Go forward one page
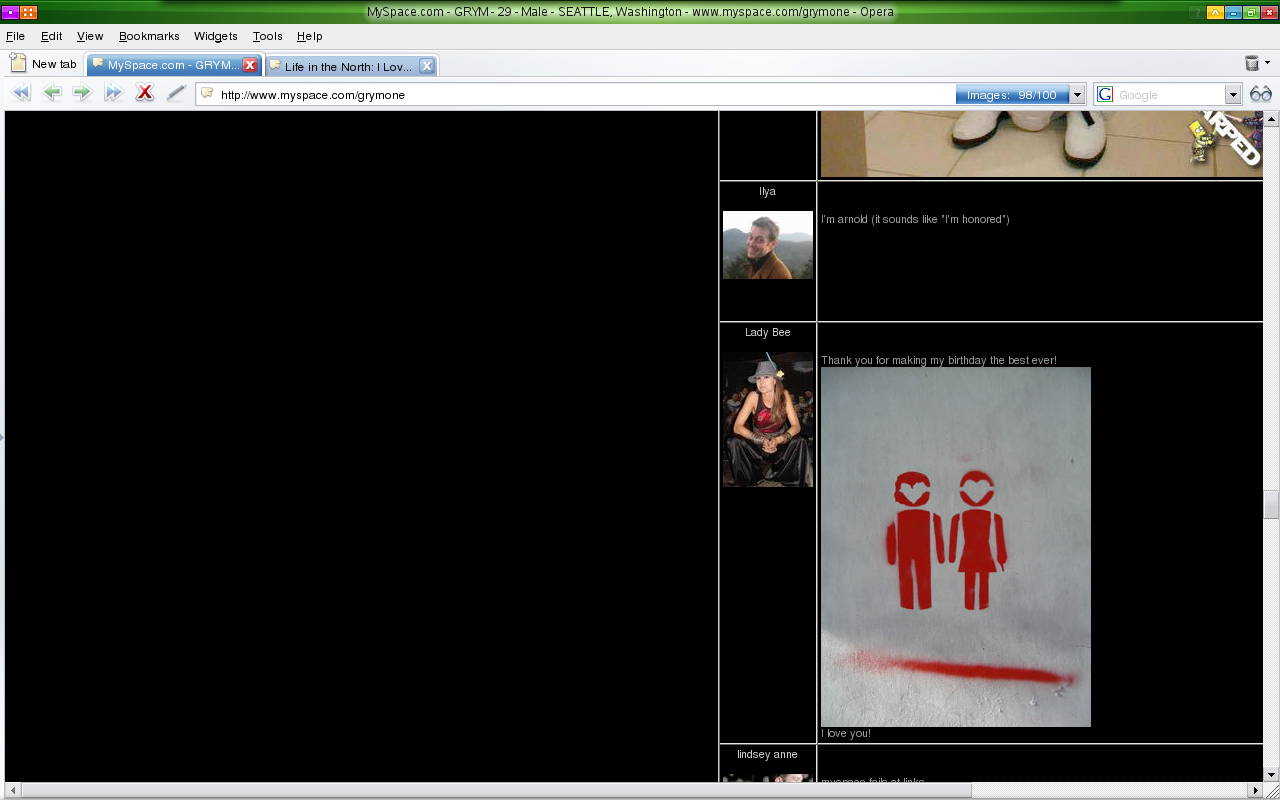1280x800 pixels. coord(82,93)
